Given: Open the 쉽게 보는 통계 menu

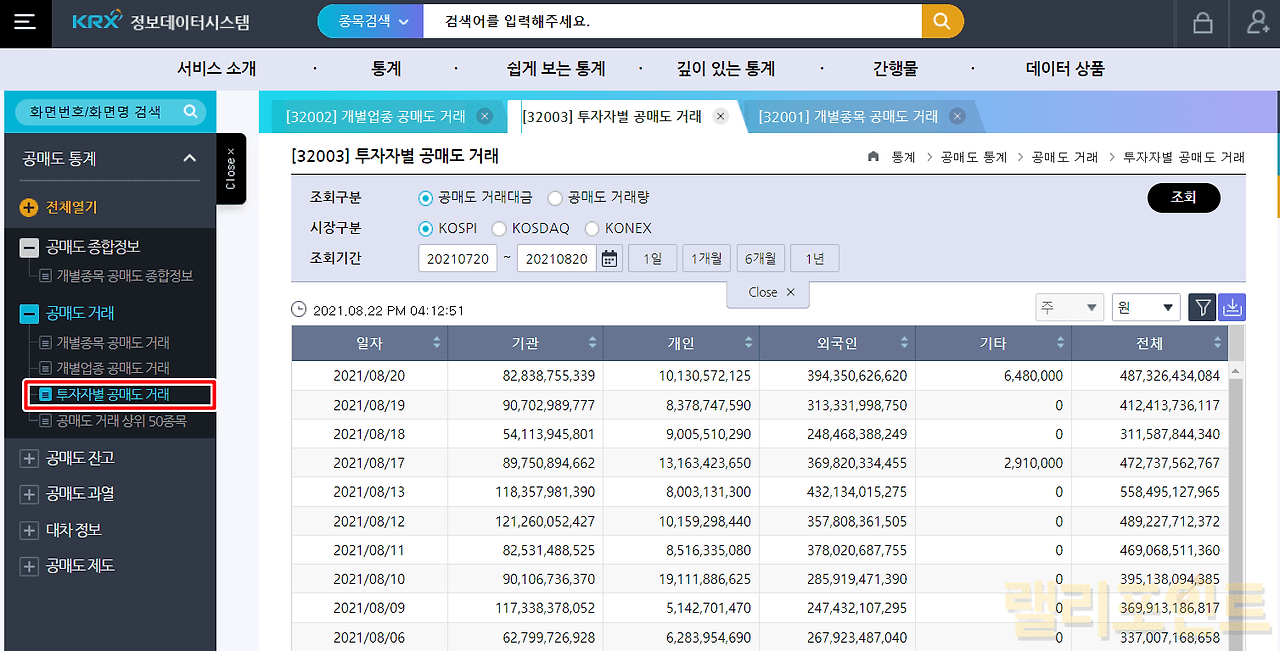Looking at the screenshot, I should (556, 69).
